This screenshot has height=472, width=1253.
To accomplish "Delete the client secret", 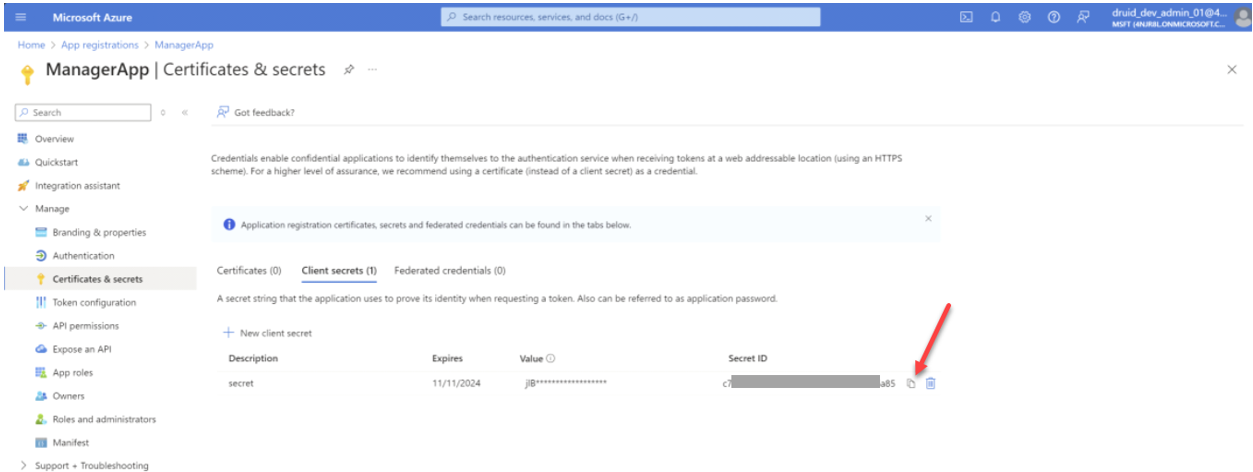I will point(931,383).
